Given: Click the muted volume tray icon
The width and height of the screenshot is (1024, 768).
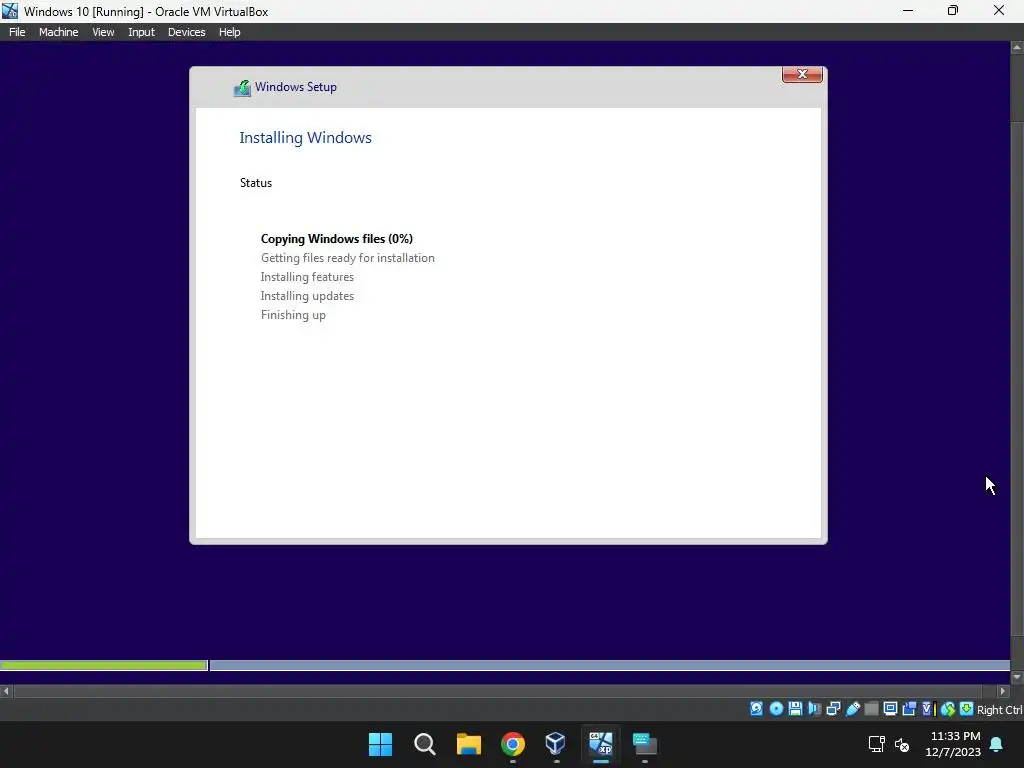Looking at the screenshot, I should (x=902, y=744).
